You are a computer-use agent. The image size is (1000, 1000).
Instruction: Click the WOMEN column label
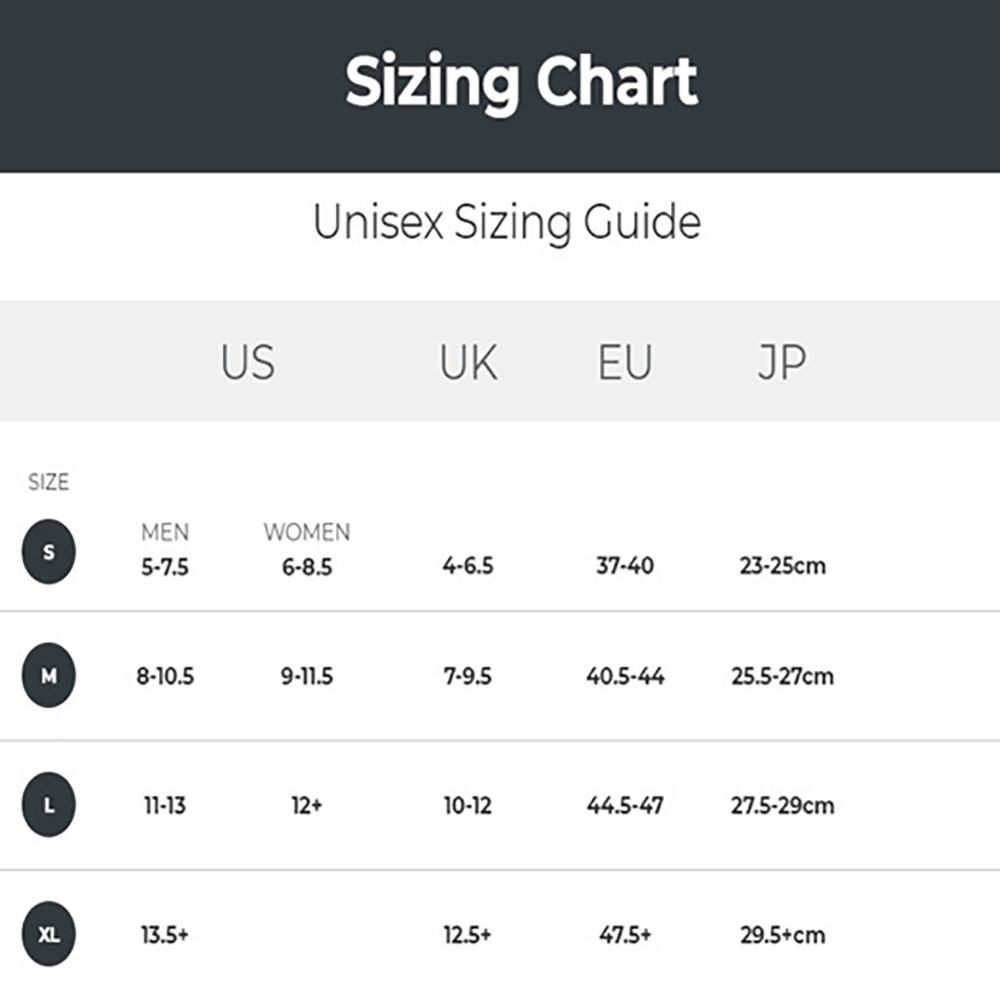click(307, 532)
